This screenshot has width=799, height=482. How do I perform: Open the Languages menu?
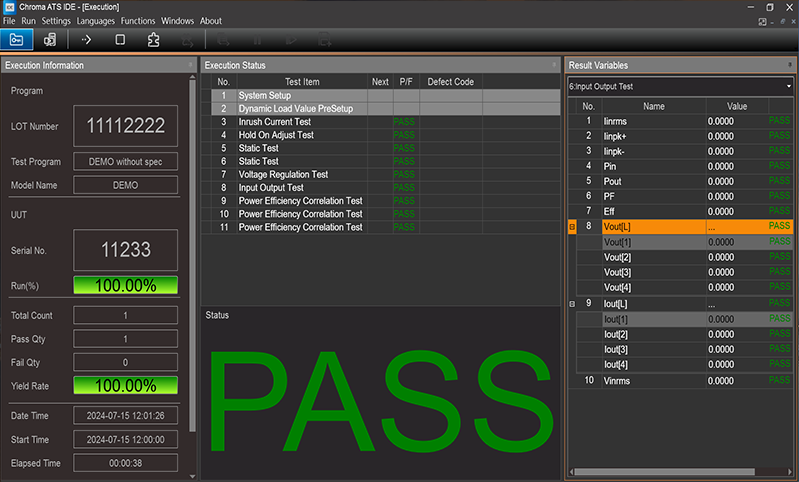[x=96, y=21]
